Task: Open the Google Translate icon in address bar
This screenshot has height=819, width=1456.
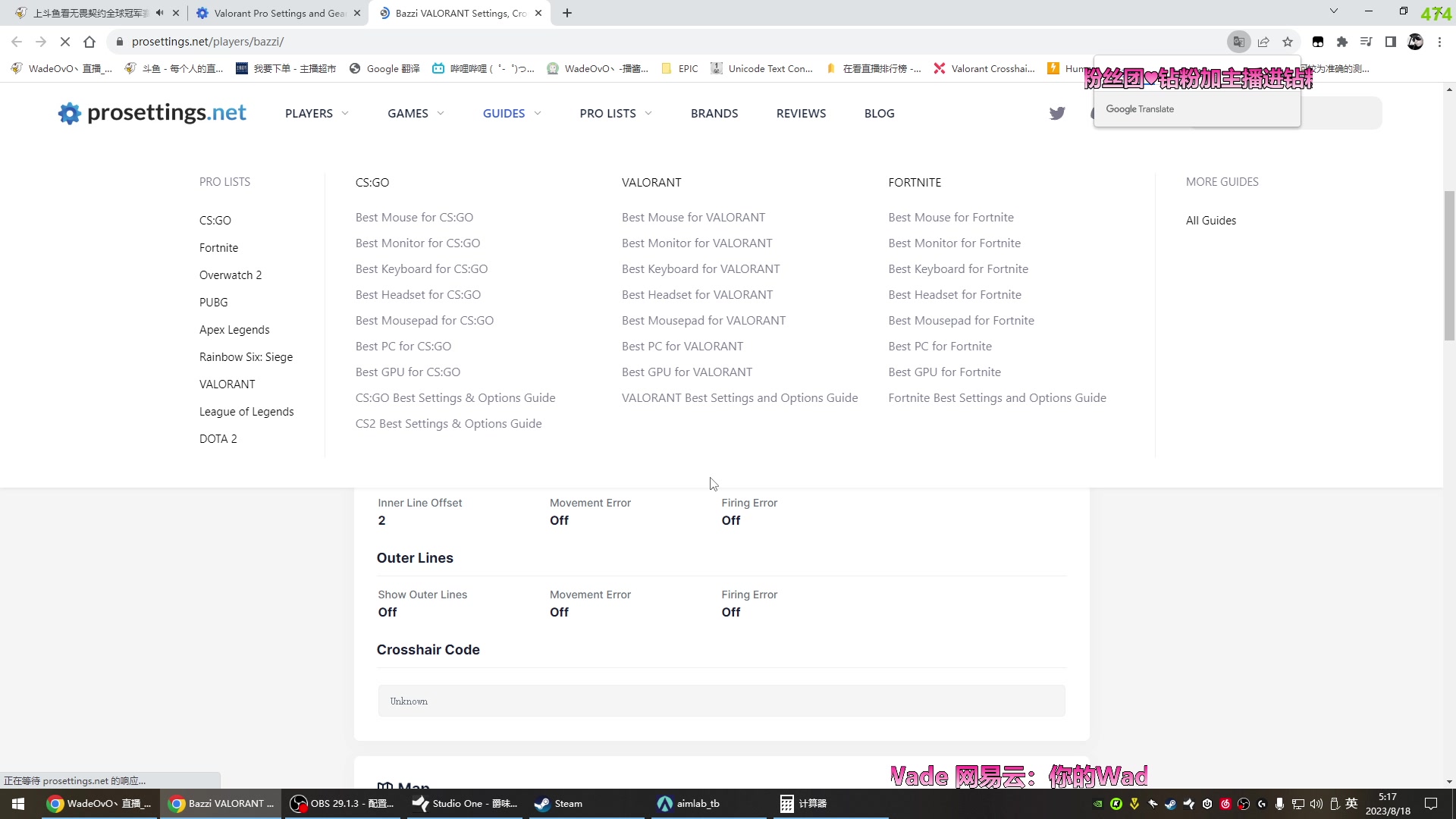Action: coord(1239,42)
